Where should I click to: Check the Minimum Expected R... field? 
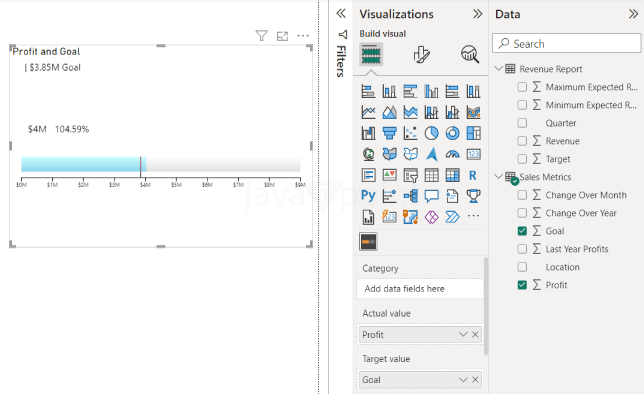pos(522,105)
